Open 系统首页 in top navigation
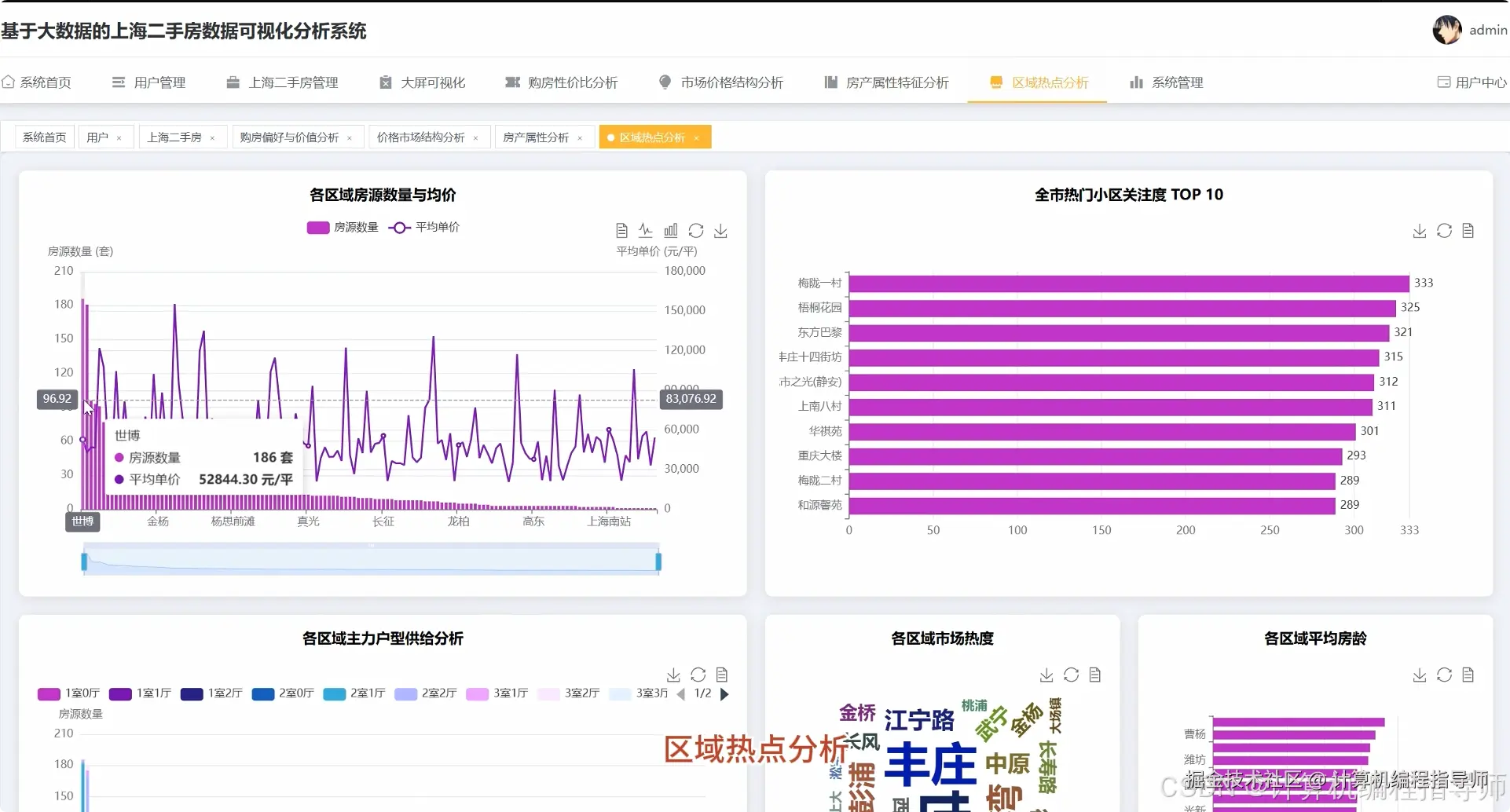 [37, 82]
